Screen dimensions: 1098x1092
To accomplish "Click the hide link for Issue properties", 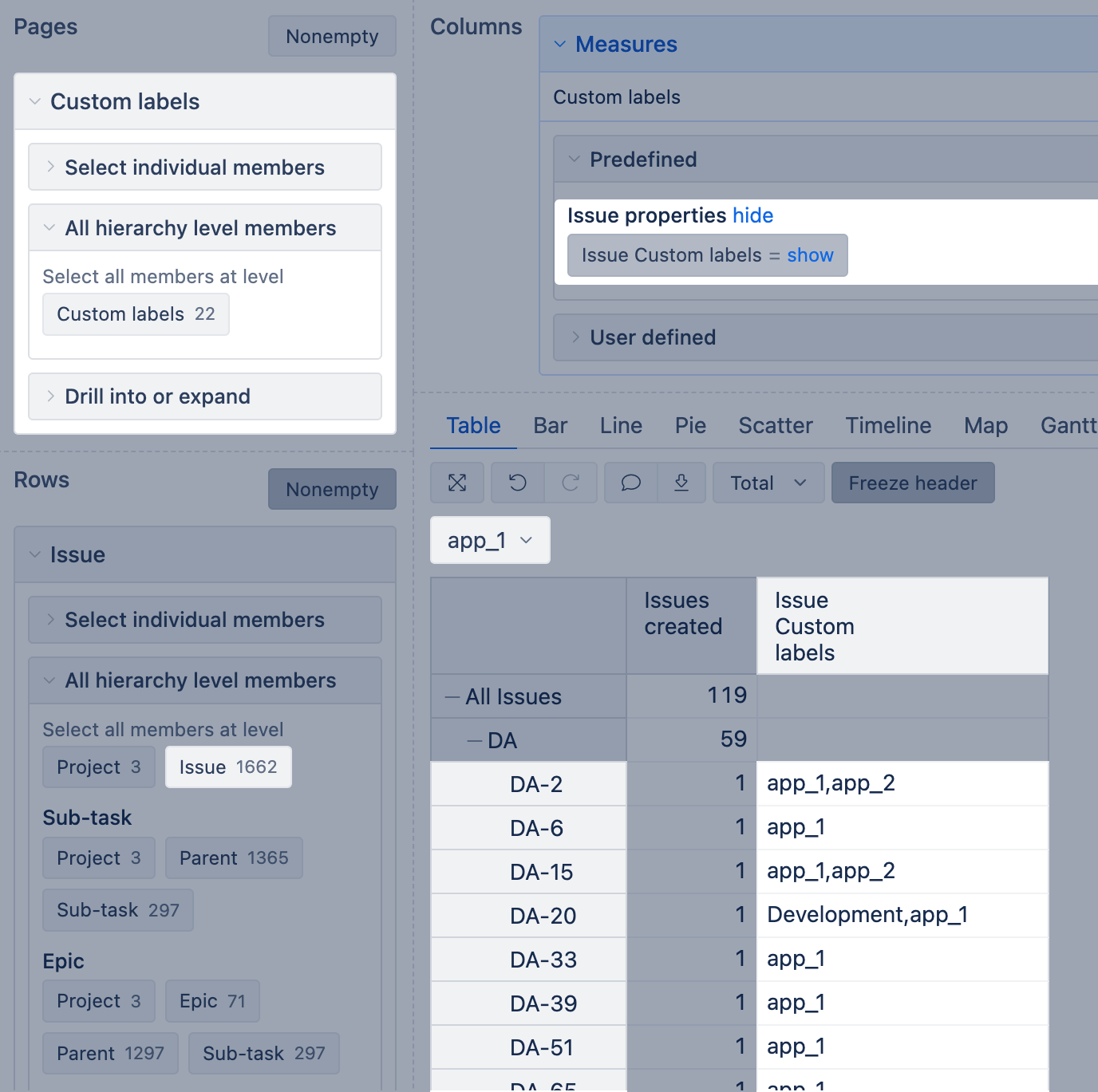I will click(752, 215).
